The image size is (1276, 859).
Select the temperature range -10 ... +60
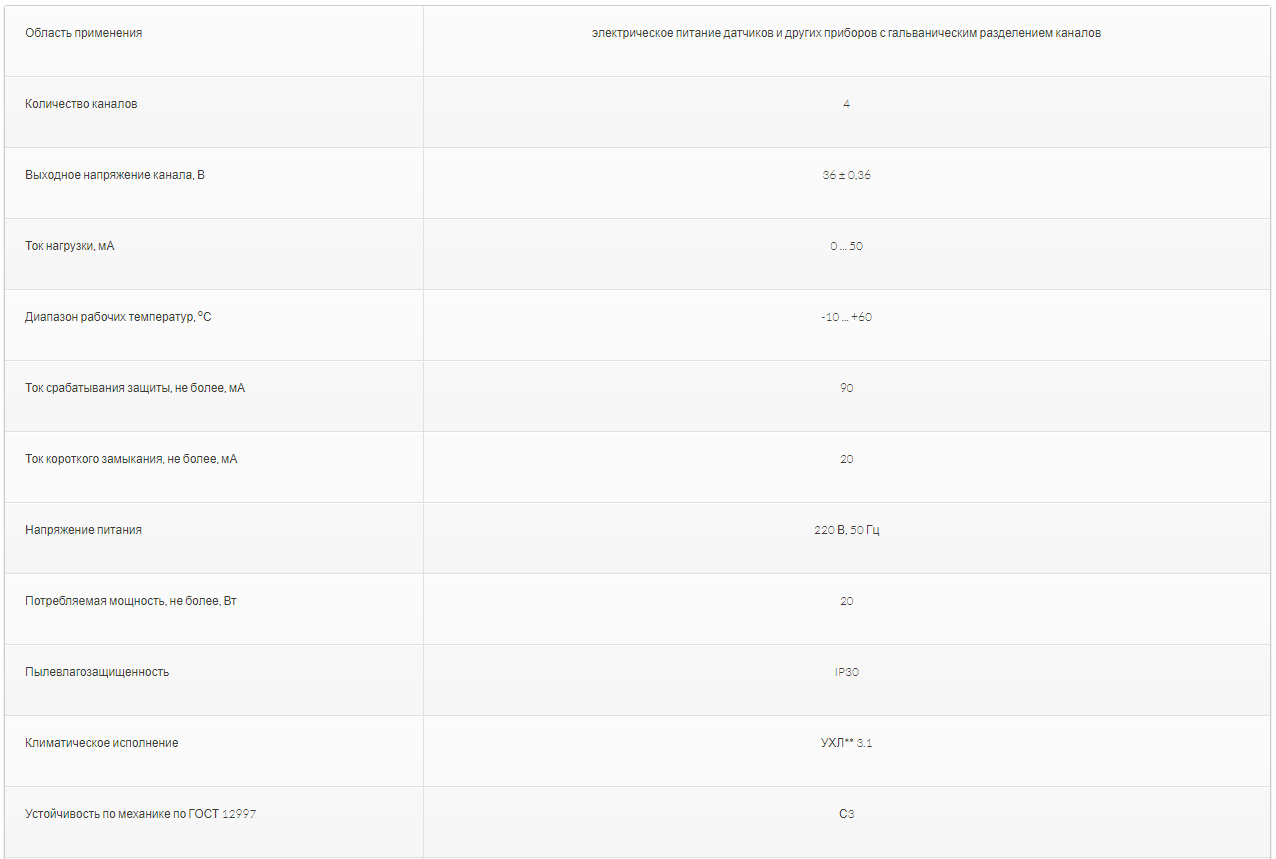(x=846, y=317)
